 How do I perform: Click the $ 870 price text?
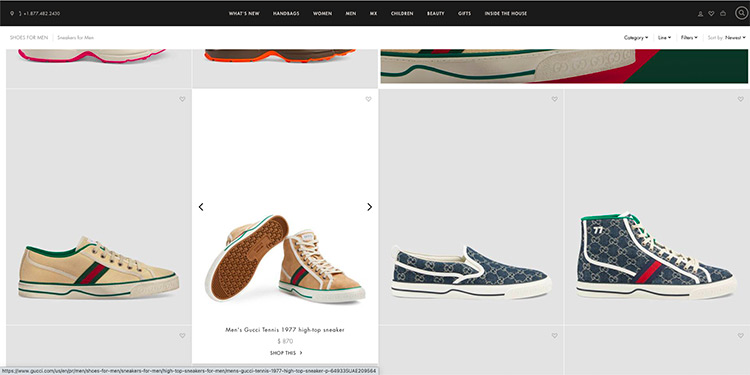coord(285,341)
